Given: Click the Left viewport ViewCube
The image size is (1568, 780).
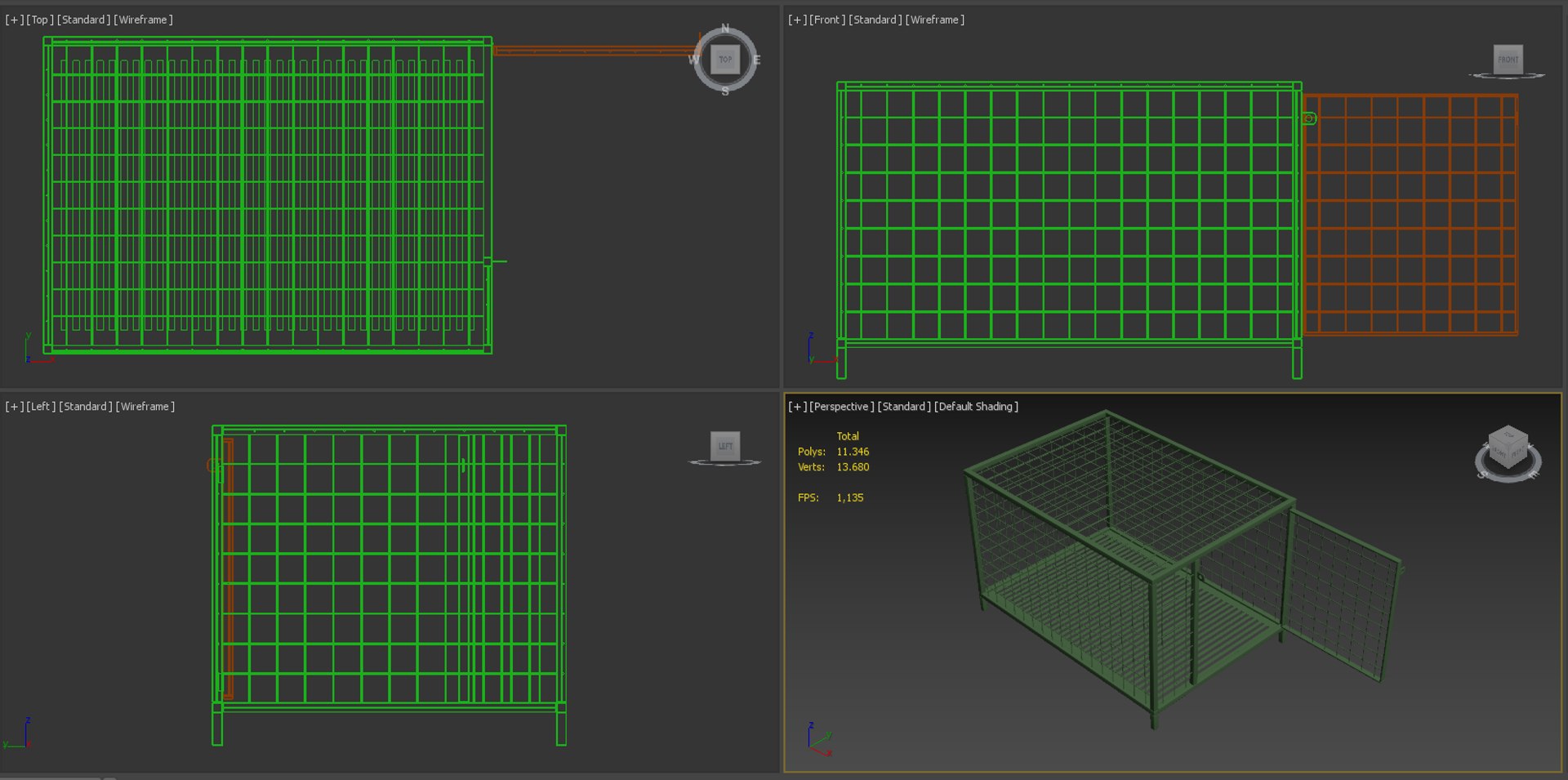Looking at the screenshot, I should coord(725,446).
